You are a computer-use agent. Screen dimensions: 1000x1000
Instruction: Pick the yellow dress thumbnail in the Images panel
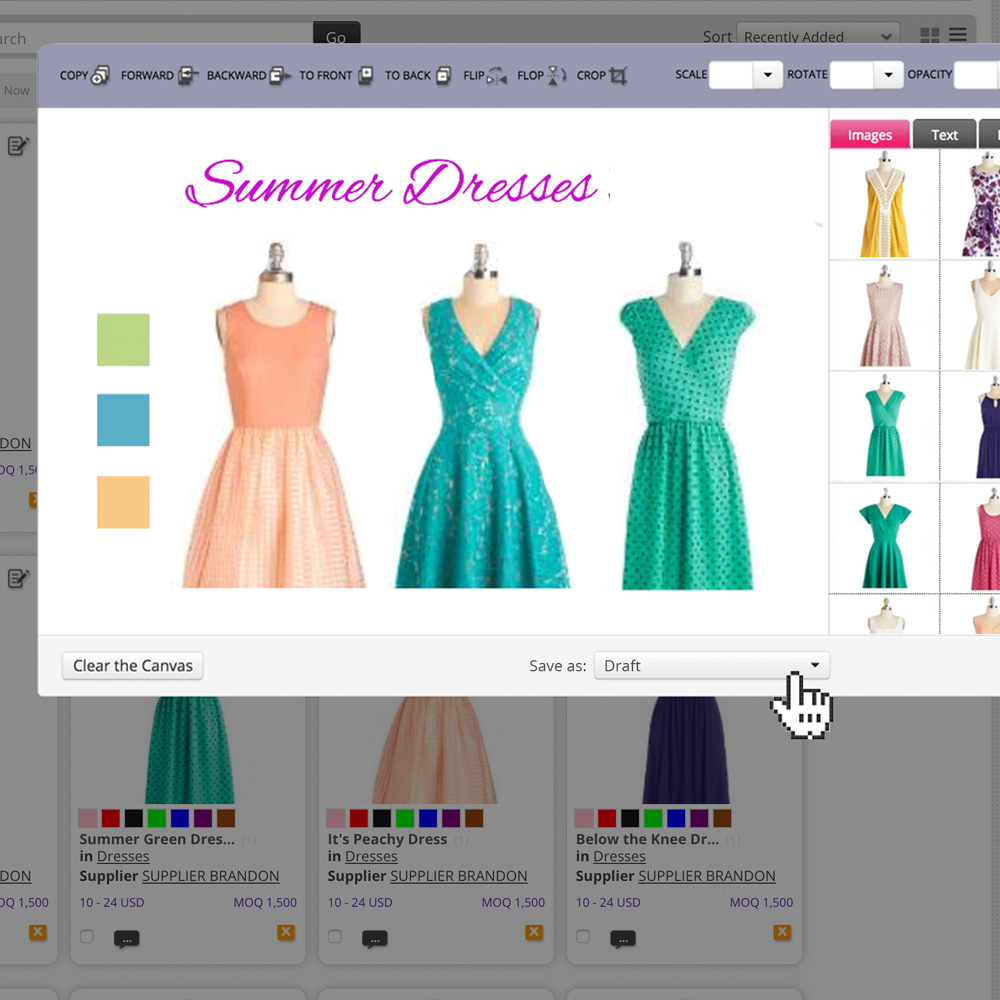coord(884,205)
